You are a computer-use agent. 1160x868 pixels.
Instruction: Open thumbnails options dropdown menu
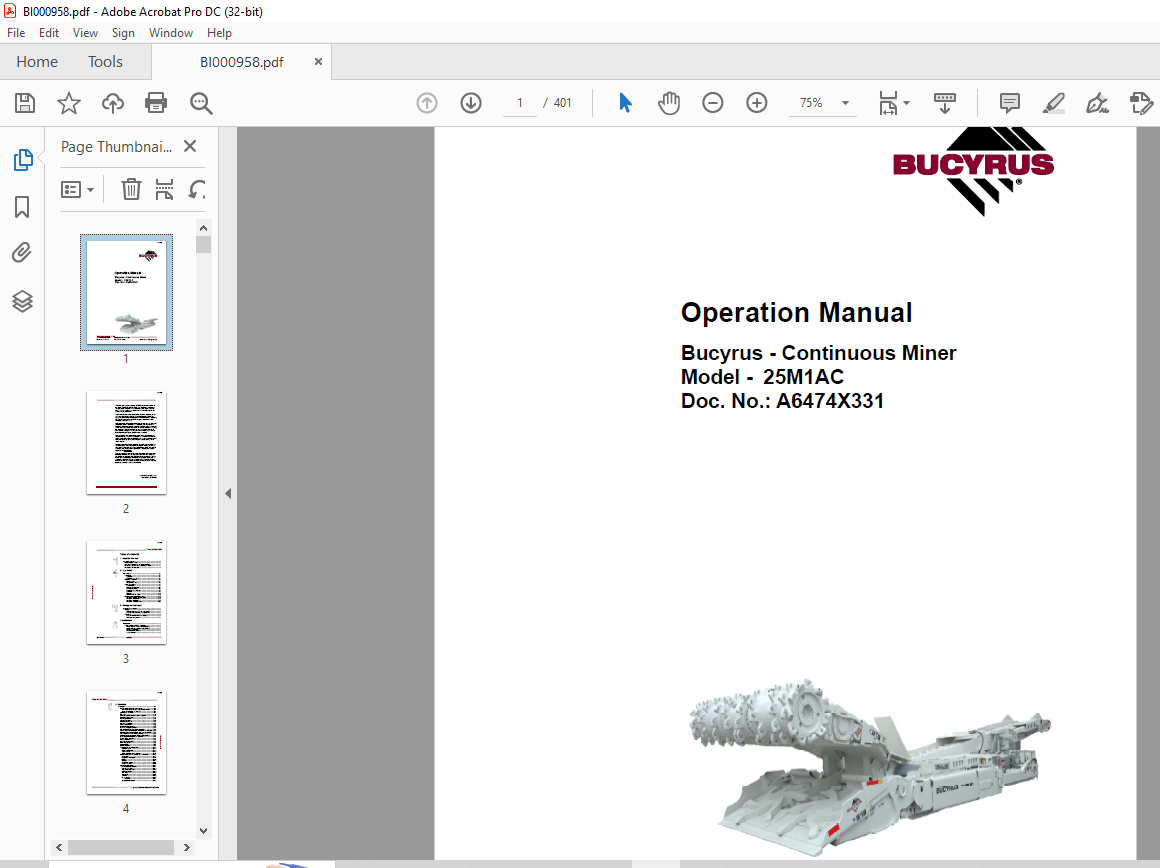click(77, 189)
